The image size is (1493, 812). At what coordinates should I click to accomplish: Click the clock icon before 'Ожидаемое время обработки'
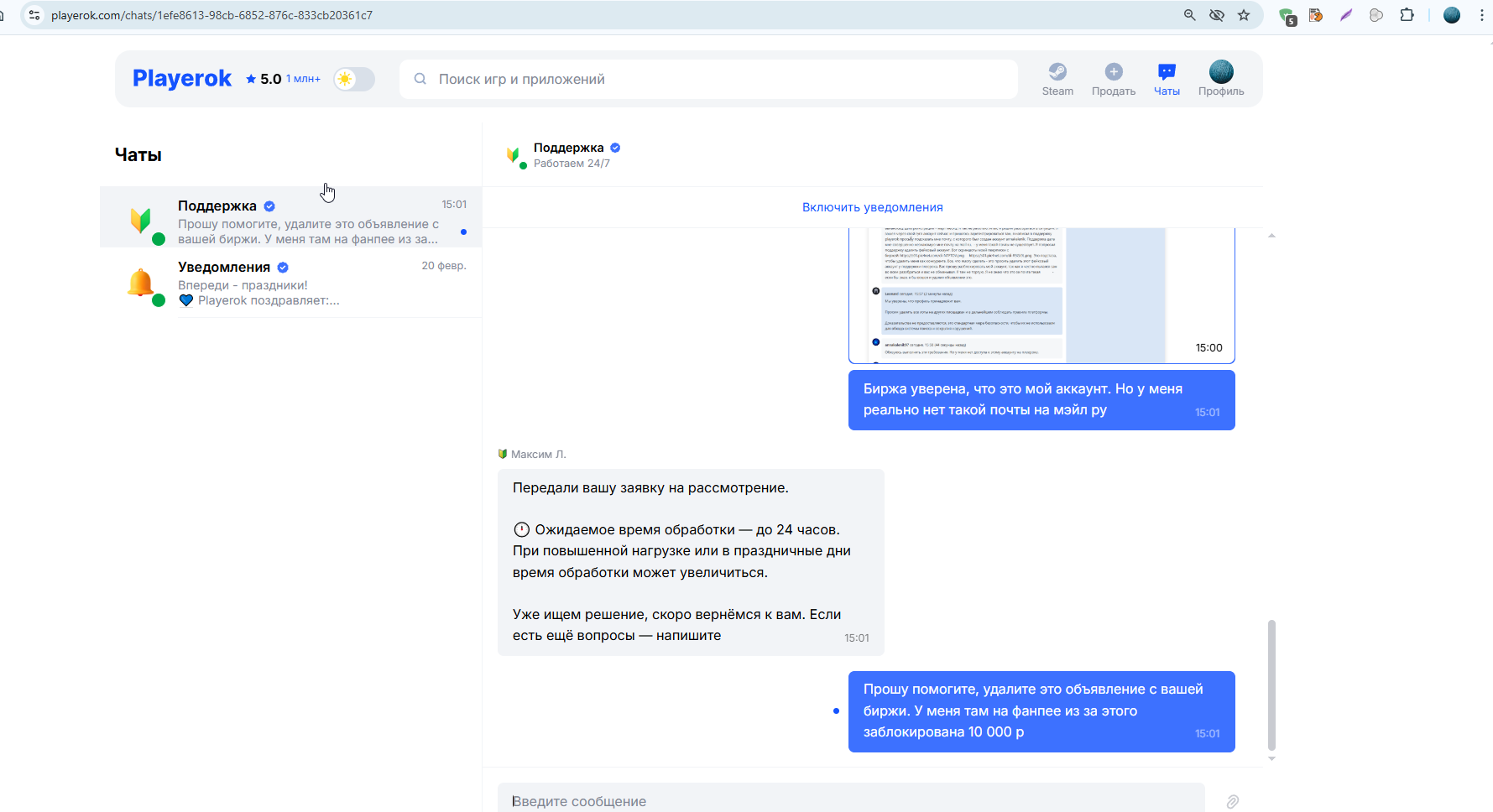coord(521,529)
